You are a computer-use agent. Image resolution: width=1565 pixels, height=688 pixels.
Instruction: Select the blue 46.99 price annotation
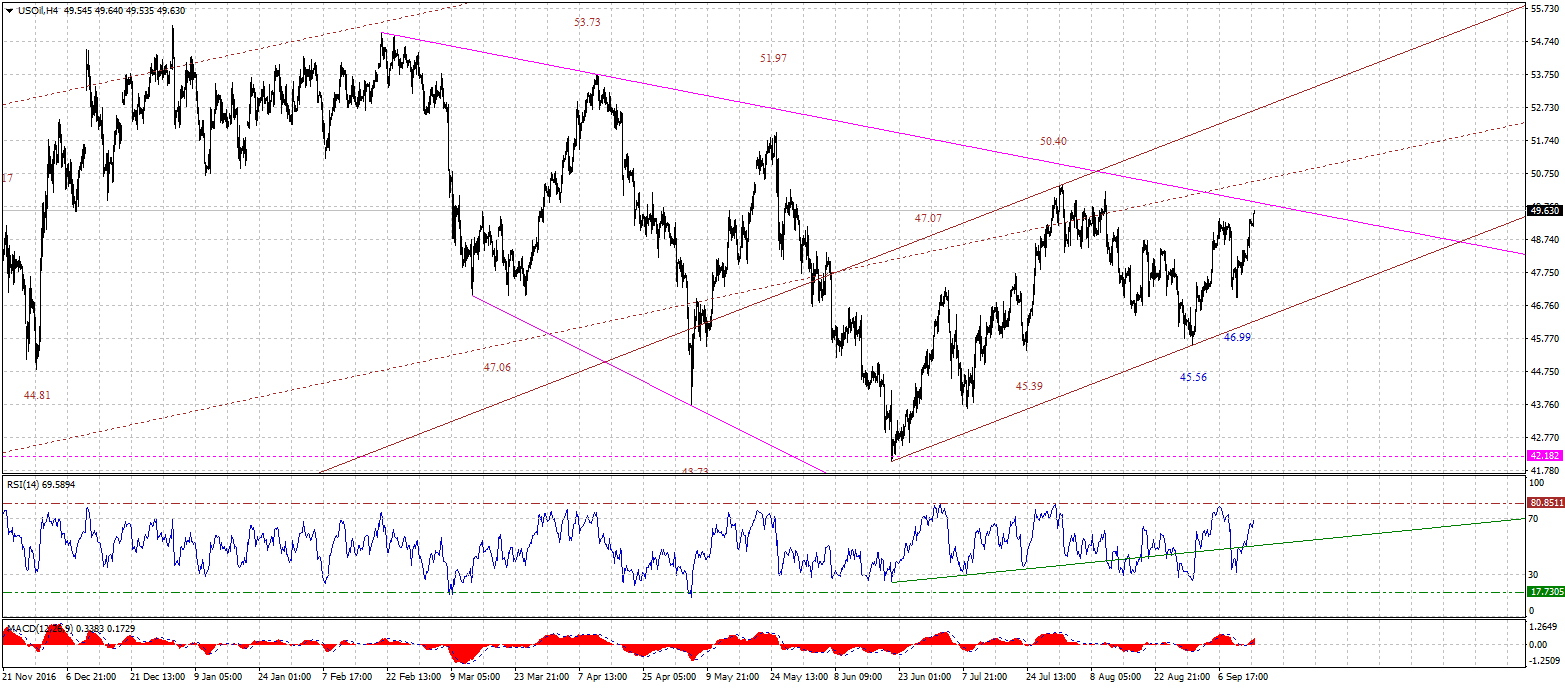click(1238, 337)
